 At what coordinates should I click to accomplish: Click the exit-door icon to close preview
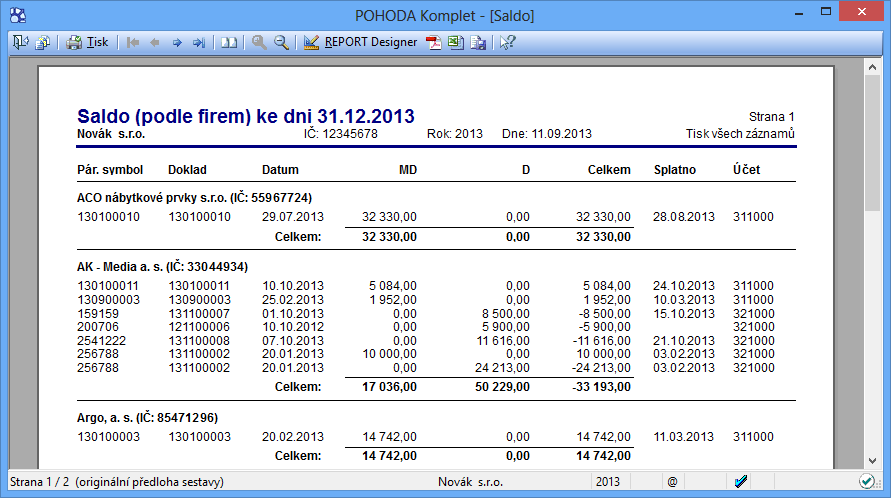coord(20,42)
